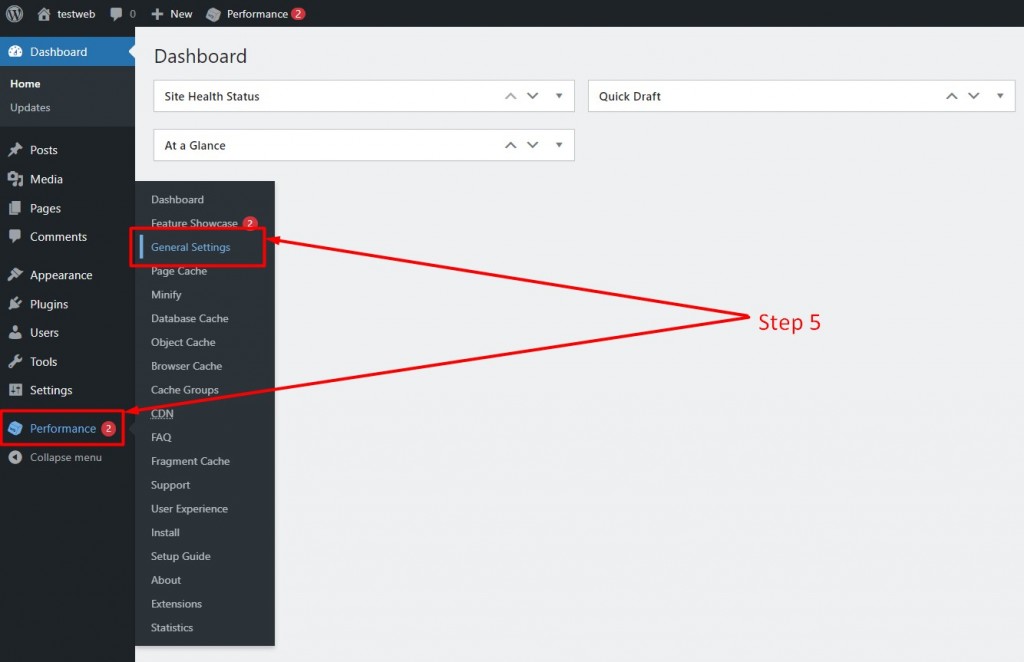Click the Tools wrench icon
The image size is (1024, 662).
tap(15, 361)
